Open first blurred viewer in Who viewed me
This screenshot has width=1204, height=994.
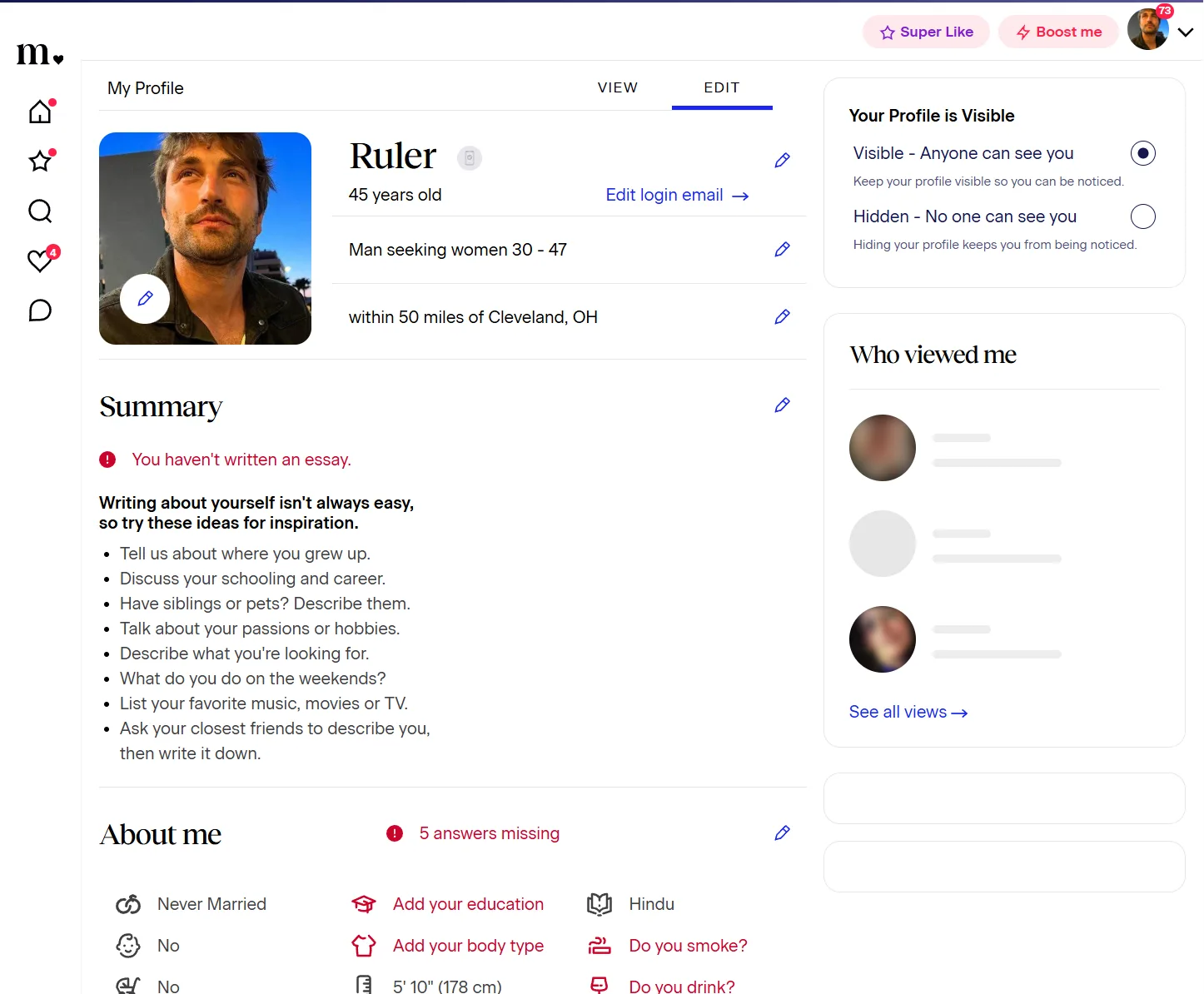[x=883, y=448]
